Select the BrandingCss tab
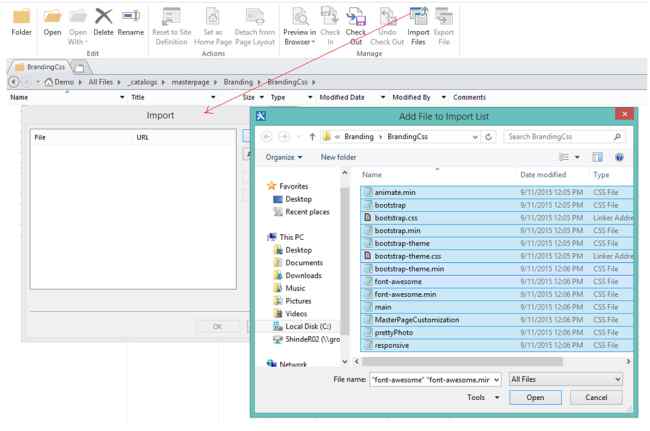The image size is (650, 431). click(x=40, y=67)
